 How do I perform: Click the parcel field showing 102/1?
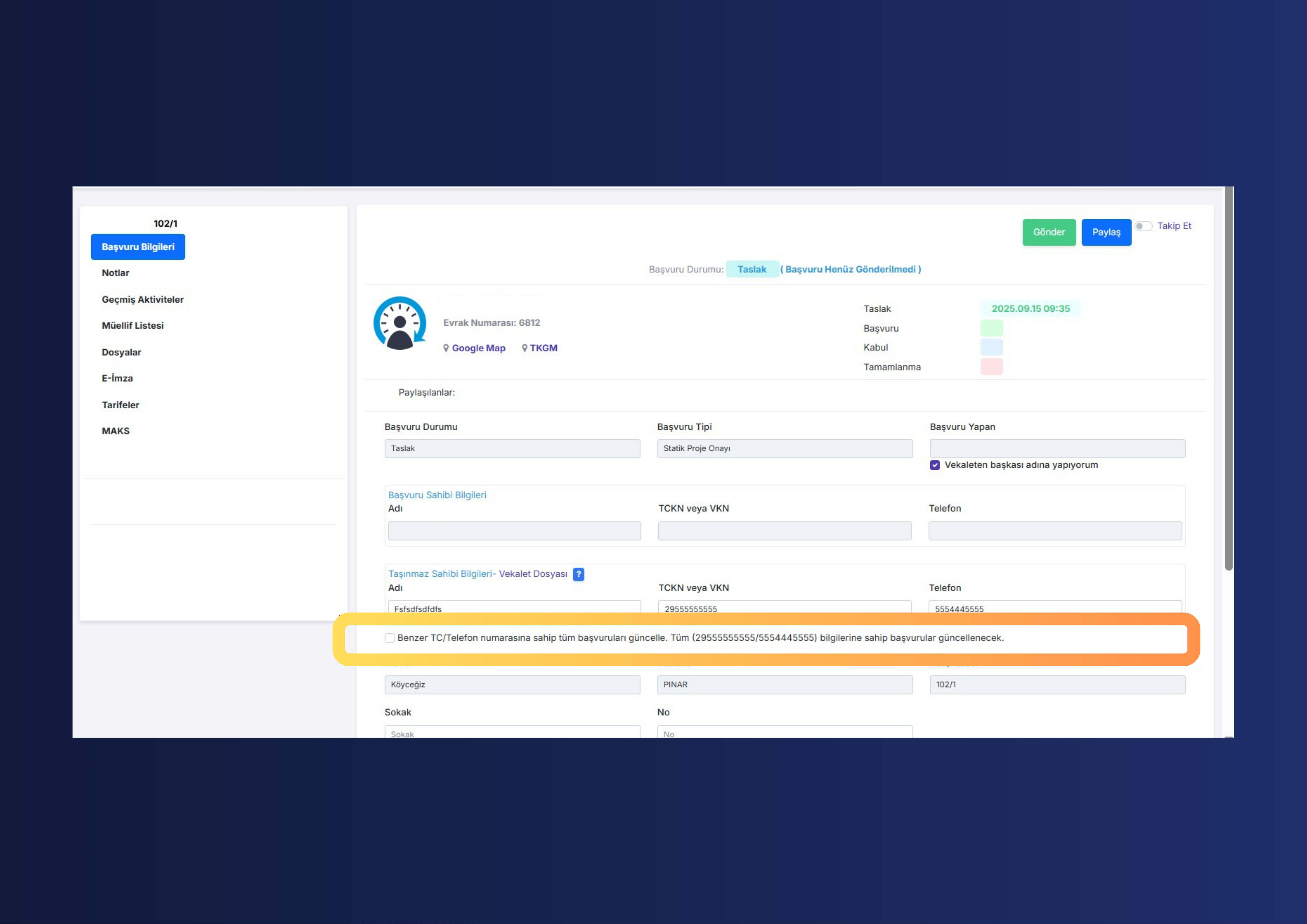(x=1058, y=685)
